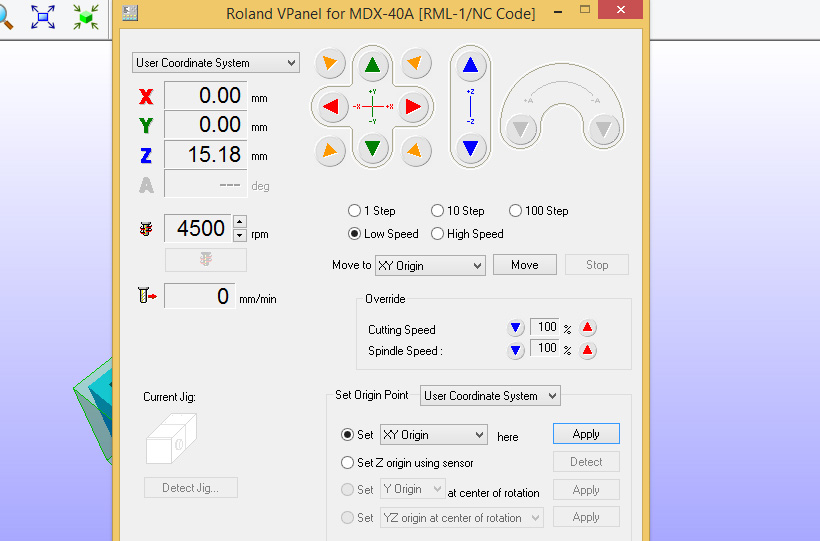Click the Move button
This screenshot has width=820, height=541.
pyautogui.click(x=525, y=265)
